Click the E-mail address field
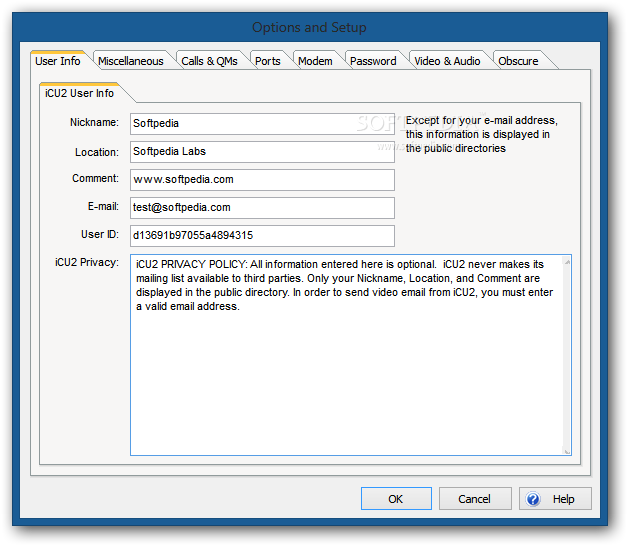Viewport: 628px width, 546px height. [262, 208]
